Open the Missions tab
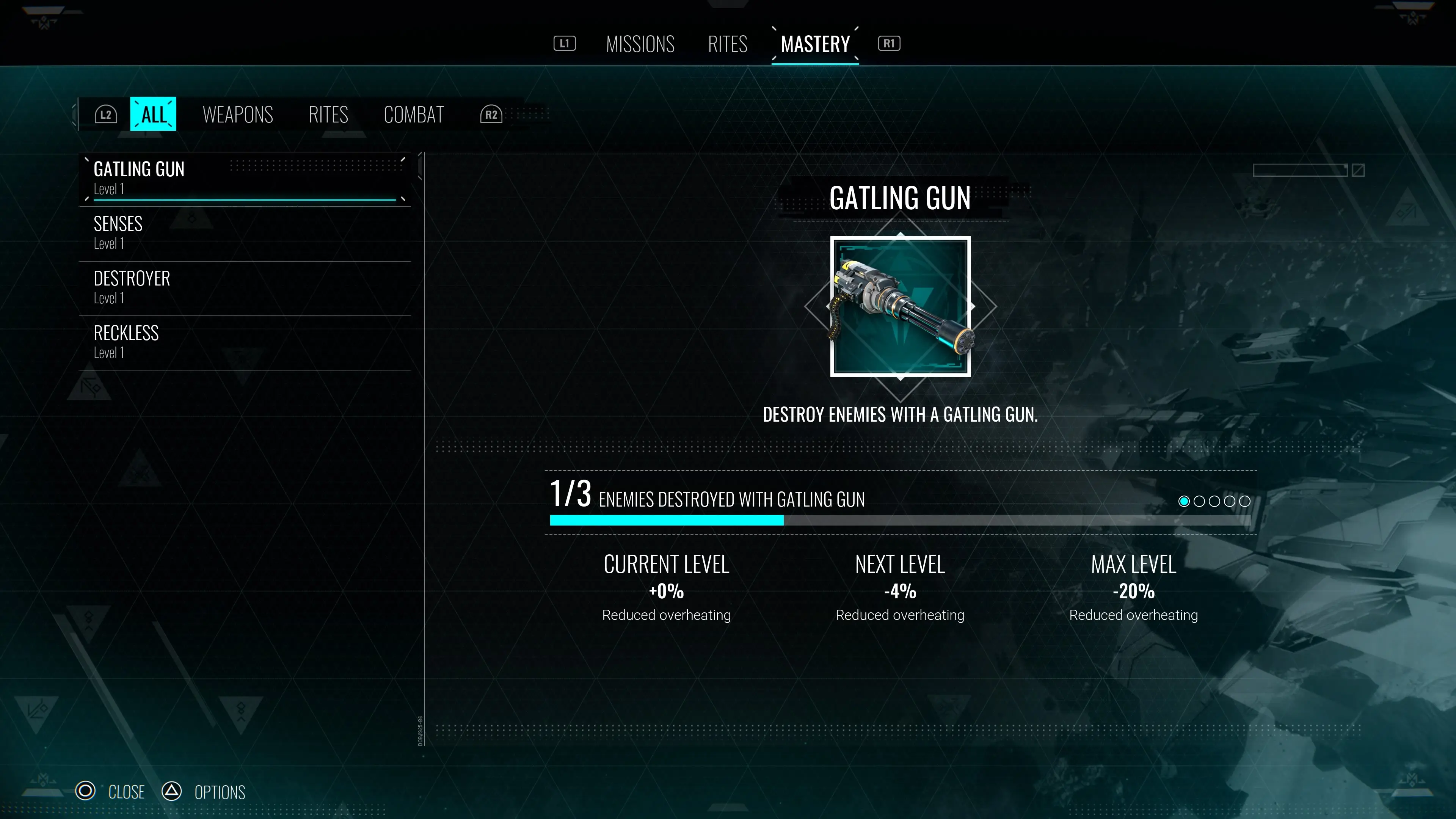This screenshot has width=1456, height=819. pos(640,44)
